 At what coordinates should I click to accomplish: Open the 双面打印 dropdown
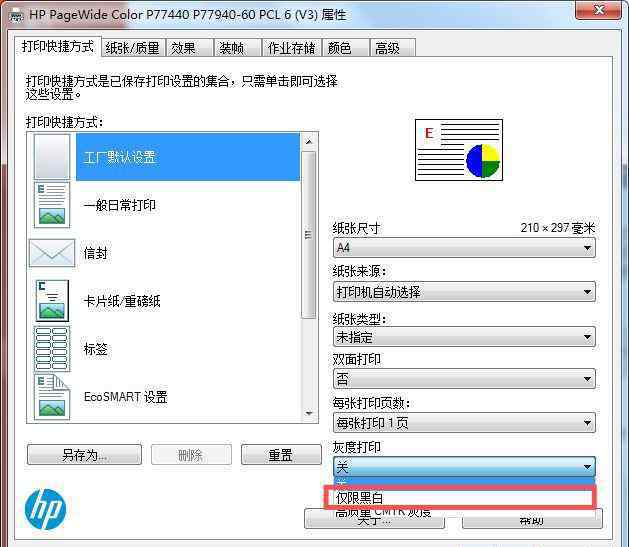(x=464, y=379)
